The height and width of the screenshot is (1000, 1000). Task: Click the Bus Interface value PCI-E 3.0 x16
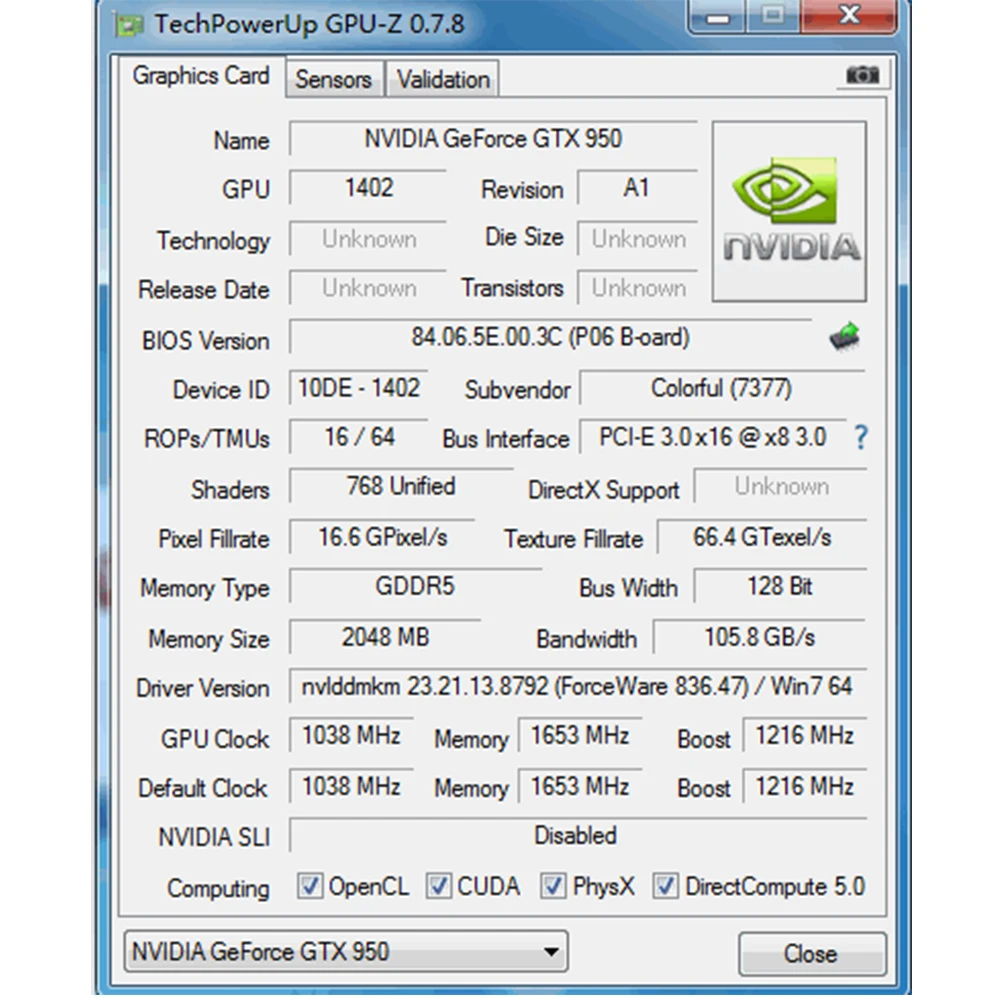point(712,437)
